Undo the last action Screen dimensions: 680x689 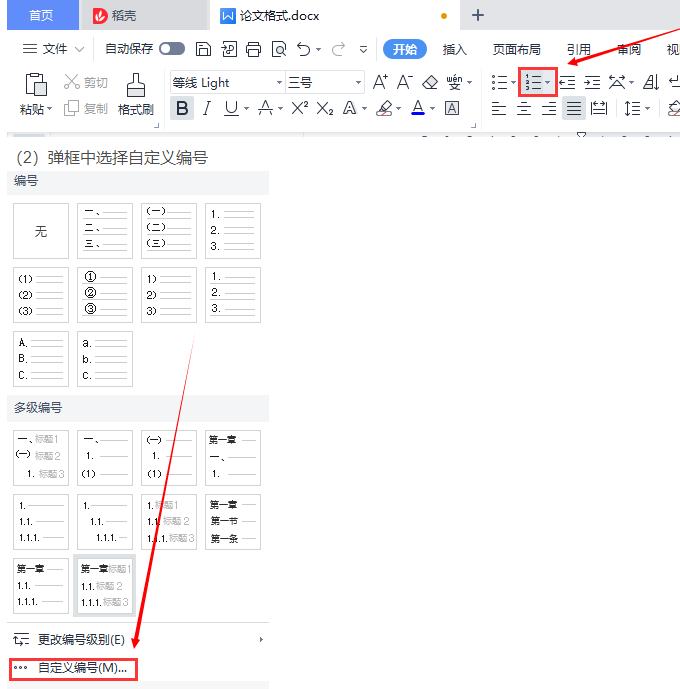(x=304, y=49)
